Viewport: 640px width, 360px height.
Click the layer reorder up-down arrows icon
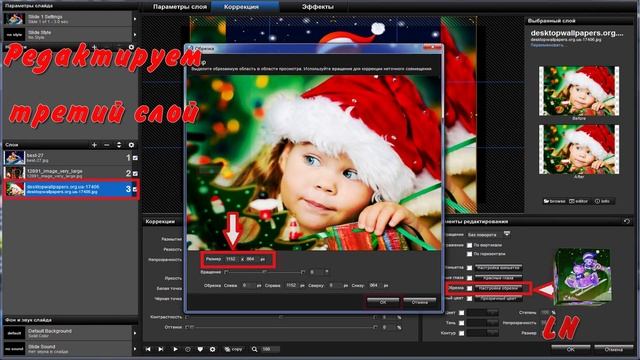point(119,145)
